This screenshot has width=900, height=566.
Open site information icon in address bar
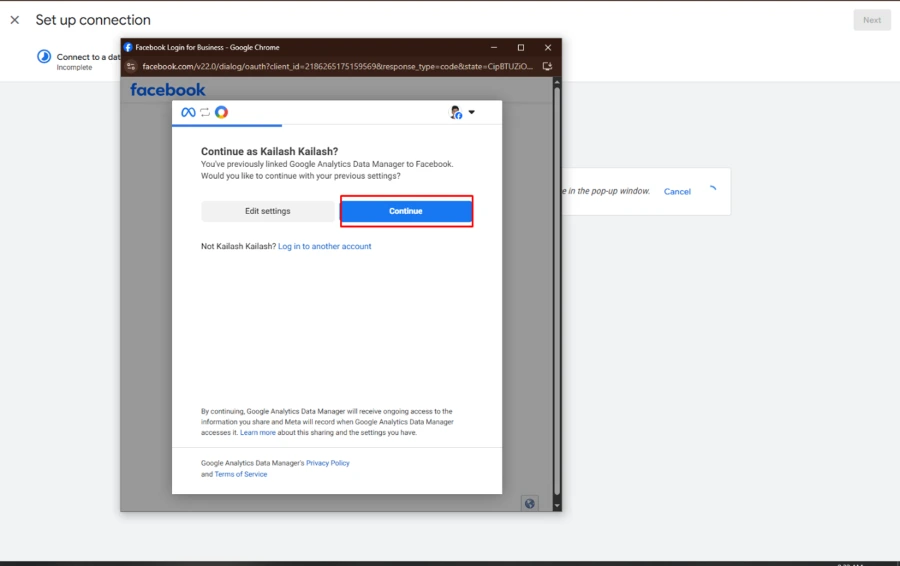pyautogui.click(x=131, y=67)
